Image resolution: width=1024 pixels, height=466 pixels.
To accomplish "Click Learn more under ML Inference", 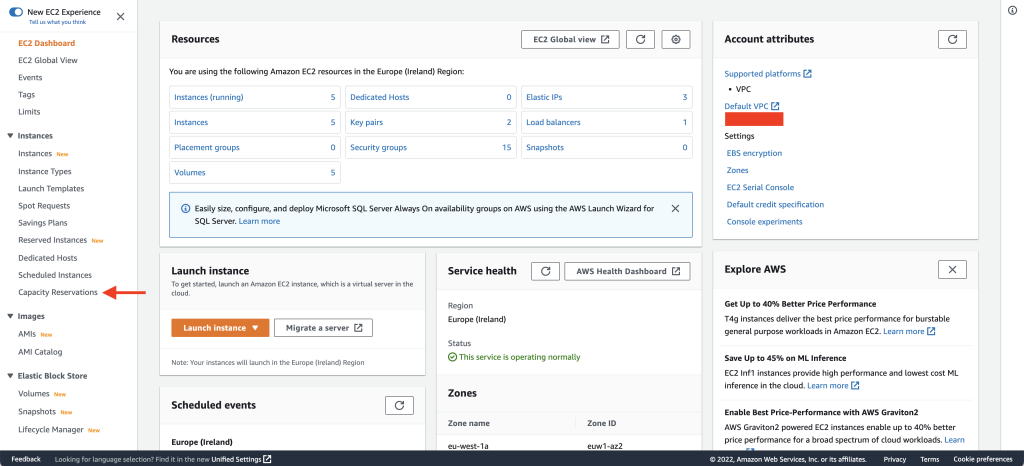I will [x=833, y=386].
